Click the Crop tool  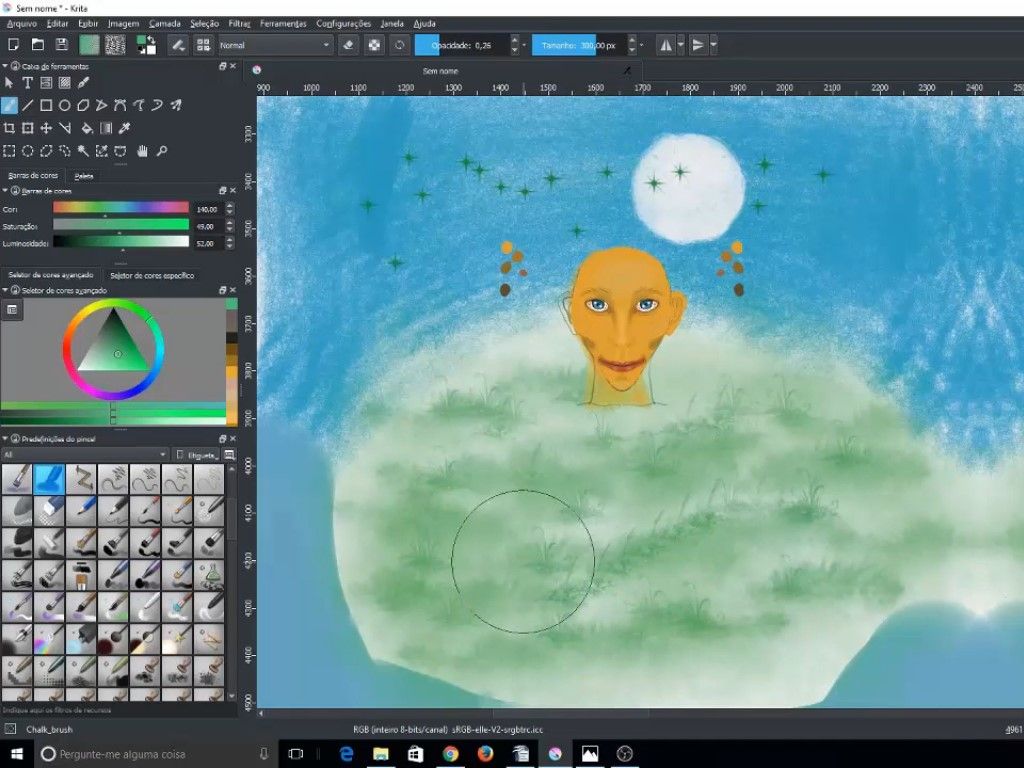click(x=9, y=128)
